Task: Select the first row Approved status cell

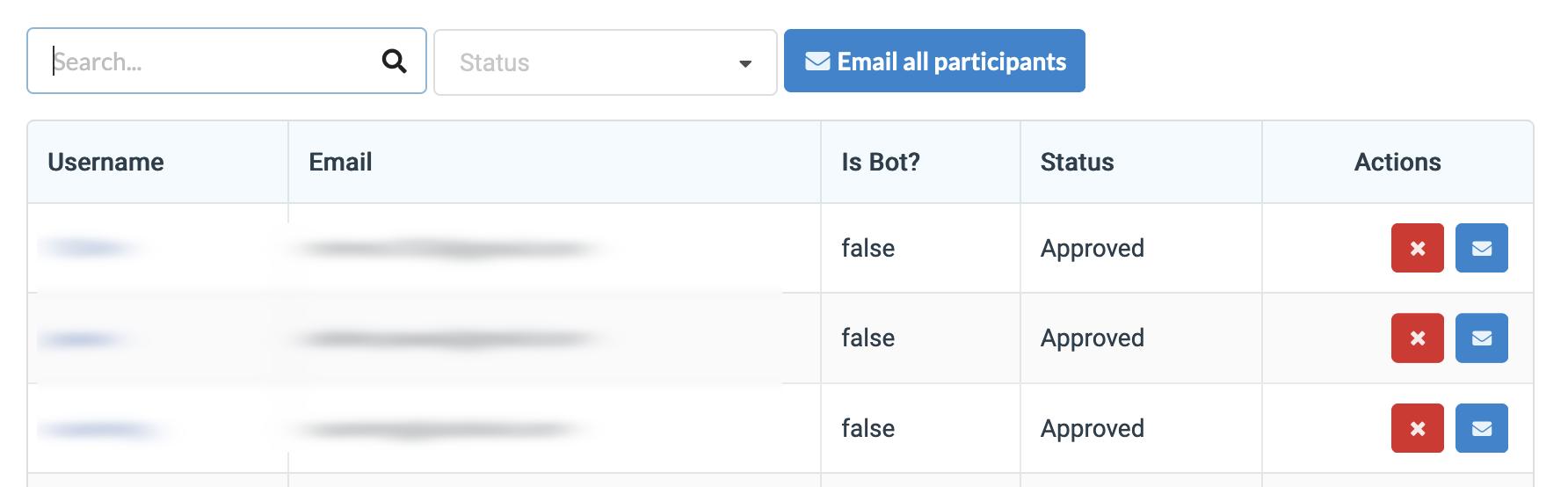Action: tap(1092, 248)
